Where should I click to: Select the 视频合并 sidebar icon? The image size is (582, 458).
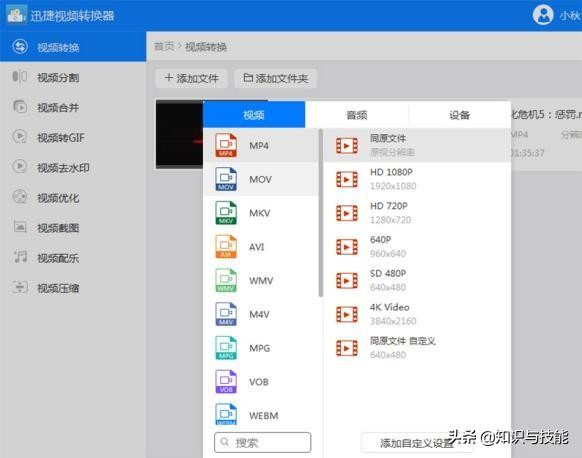(x=20, y=107)
